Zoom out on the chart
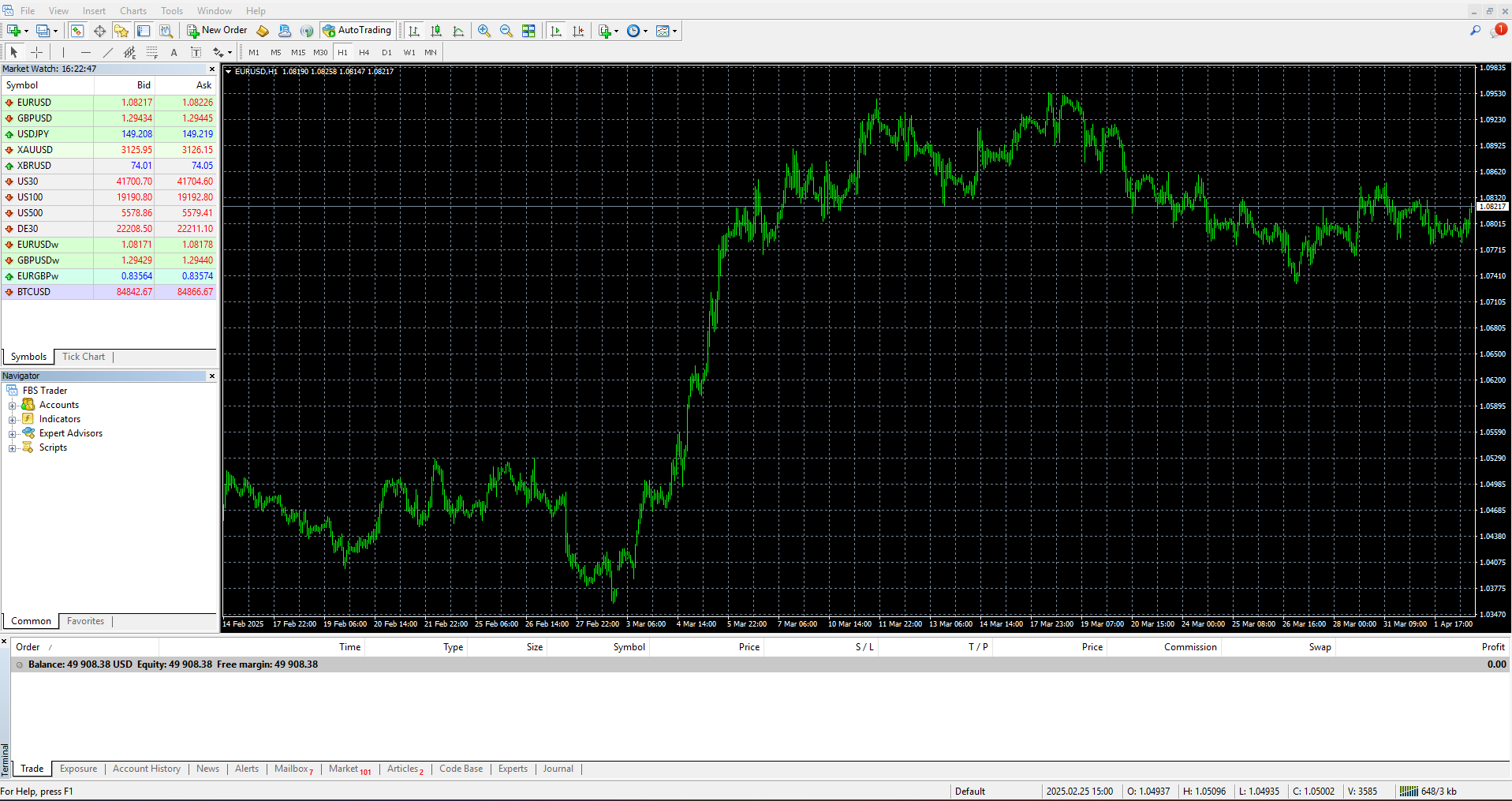Viewport: 1512px width, 801px height. 506,31
